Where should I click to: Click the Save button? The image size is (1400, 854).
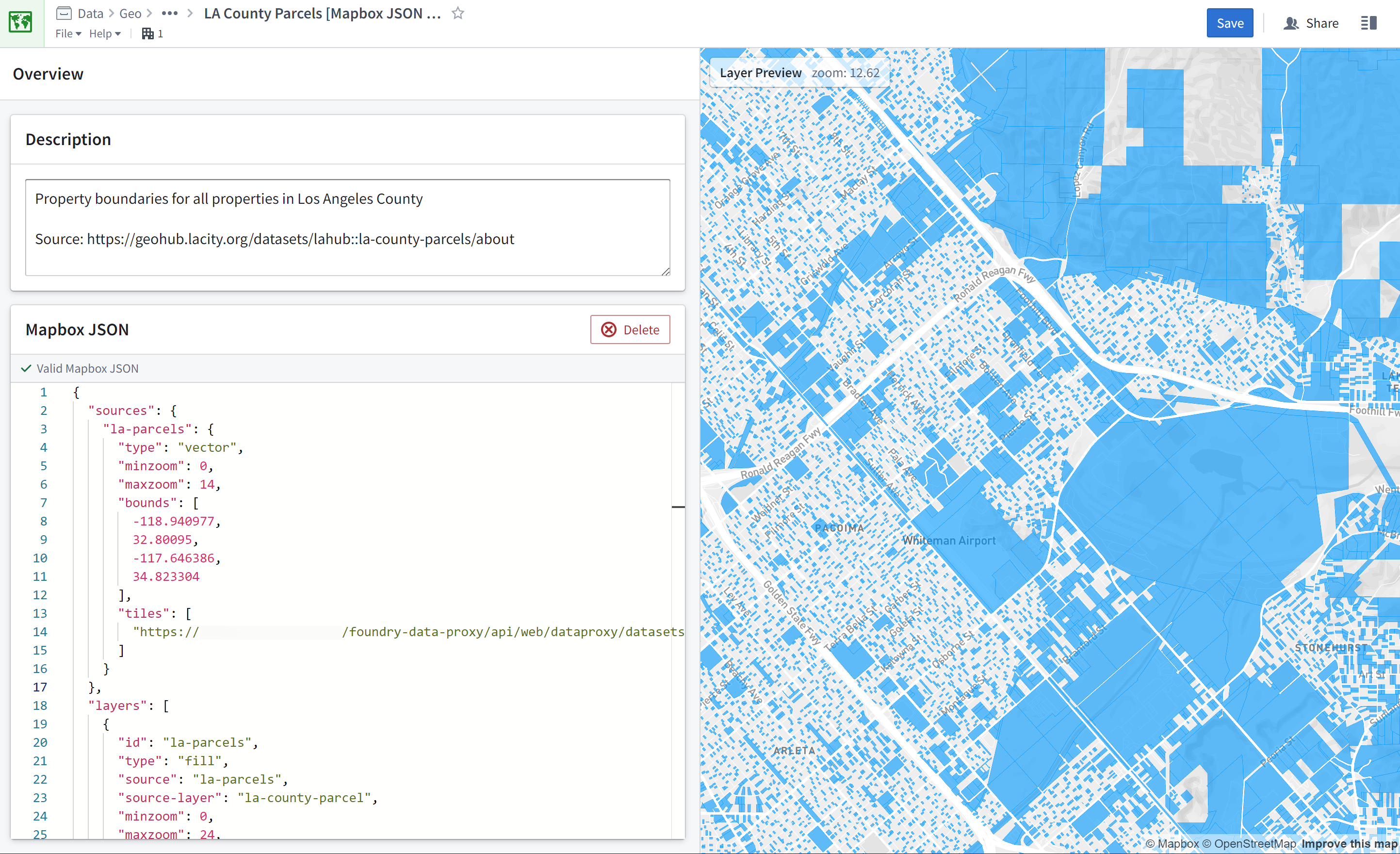tap(1230, 23)
